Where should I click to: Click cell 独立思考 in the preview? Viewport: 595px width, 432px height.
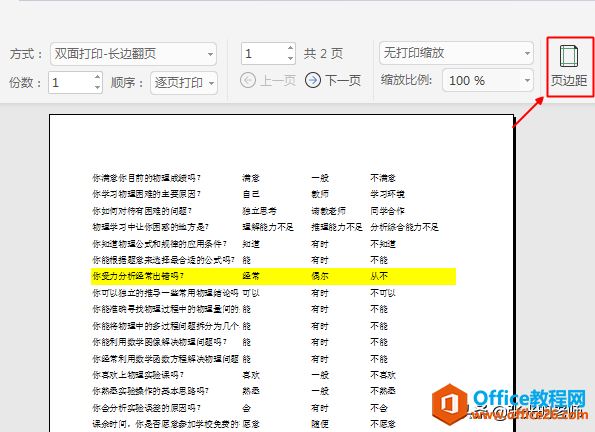pyautogui.click(x=260, y=211)
